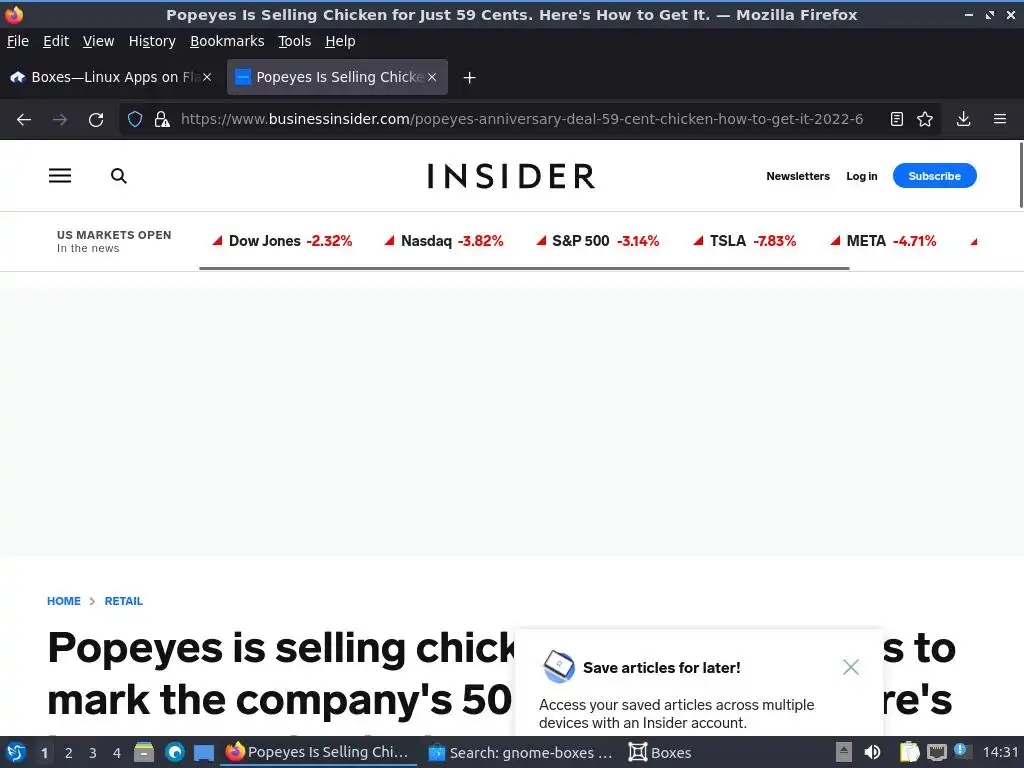Open the S&P 500 ticker entry
1024x768 pixels.
(x=598, y=241)
